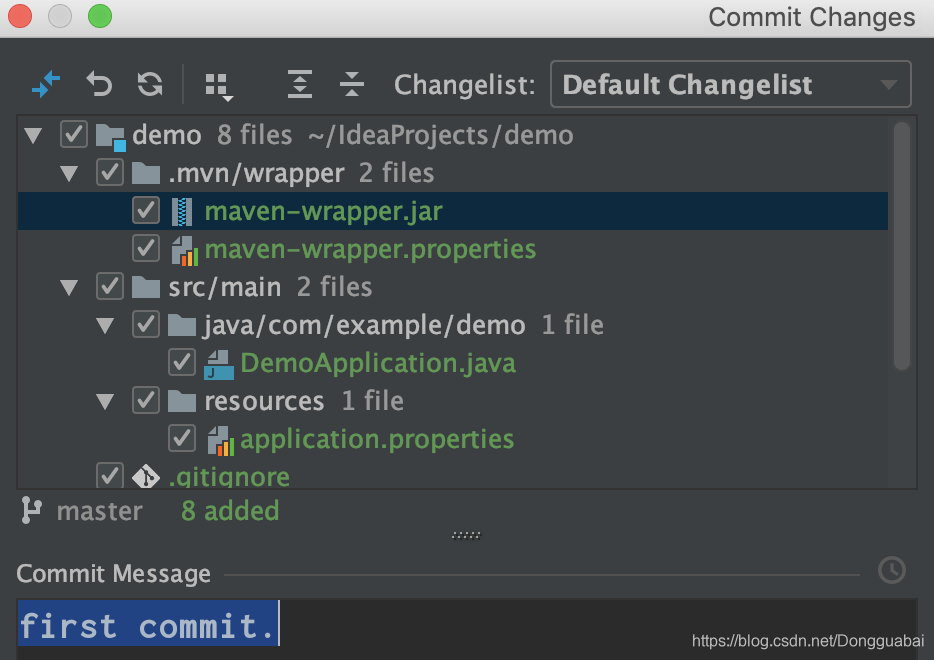Collapse the src/main folder node
934x660 pixels.
(68, 286)
